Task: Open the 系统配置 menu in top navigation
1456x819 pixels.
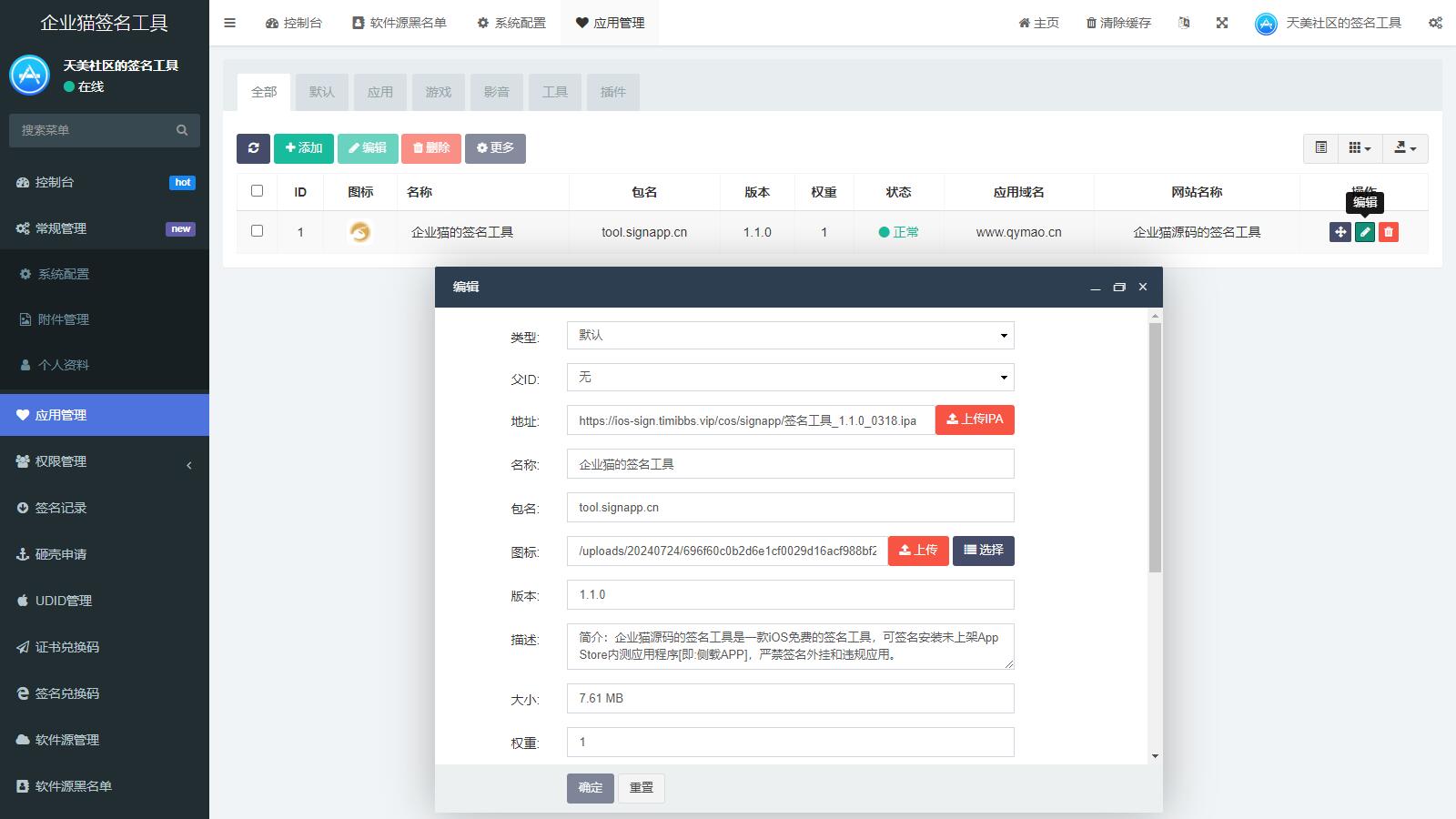Action: point(511,23)
